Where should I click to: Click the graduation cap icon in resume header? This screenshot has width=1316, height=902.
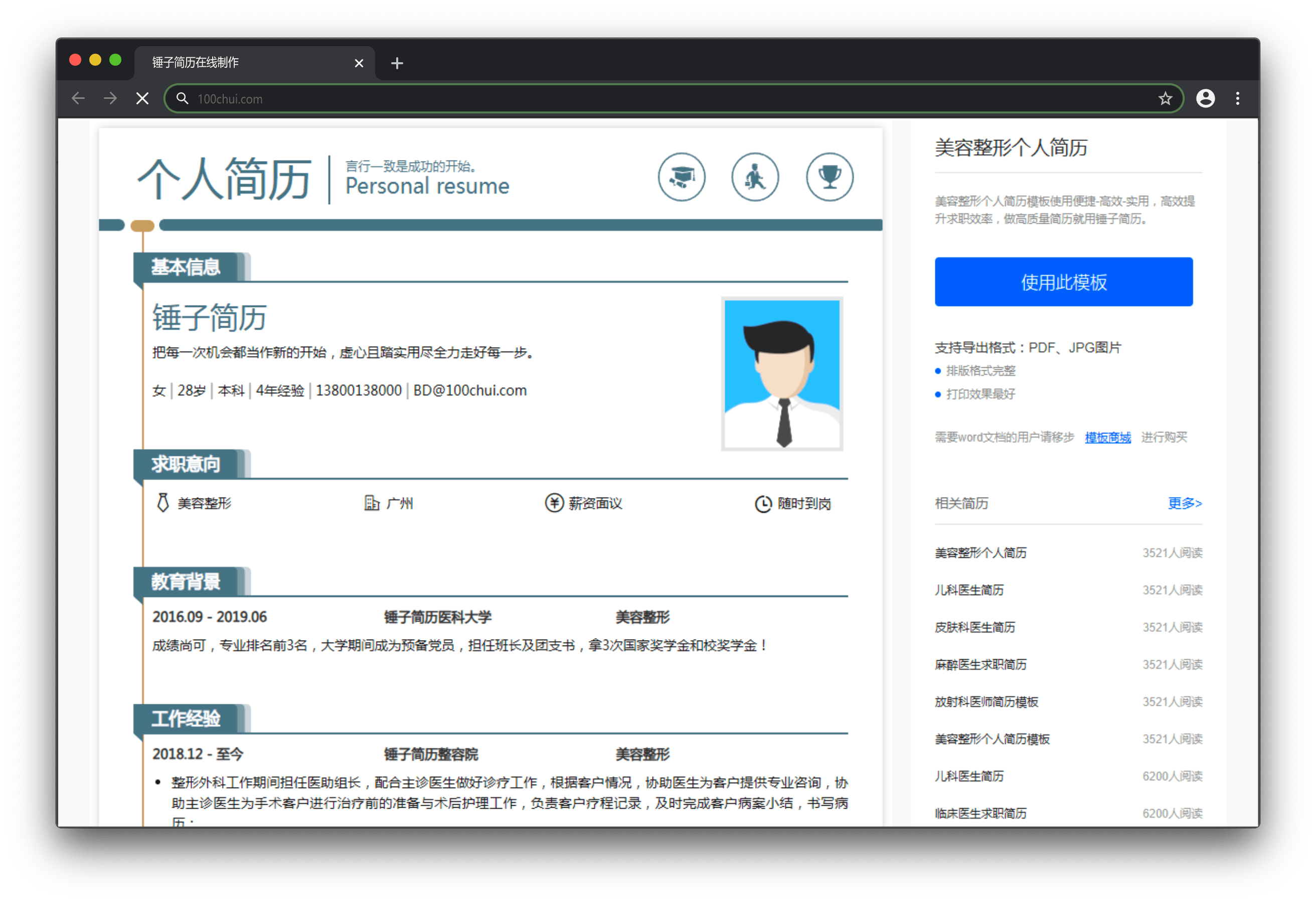point(681,177)
